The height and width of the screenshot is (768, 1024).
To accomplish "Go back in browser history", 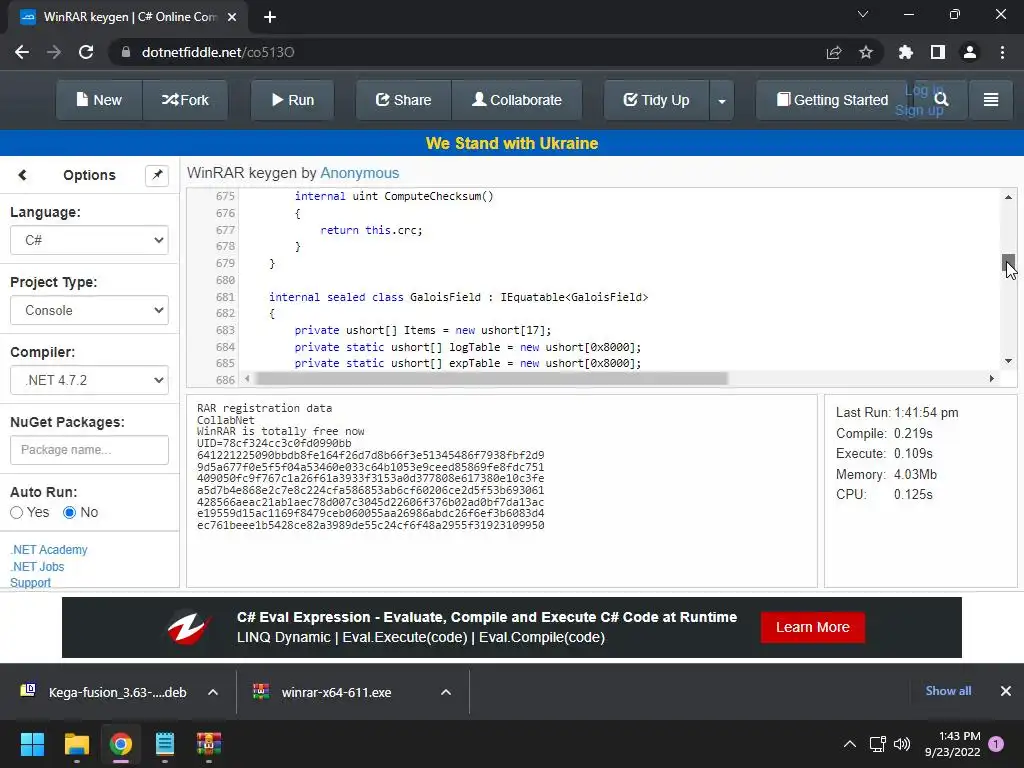I will (x=22, y=52).
